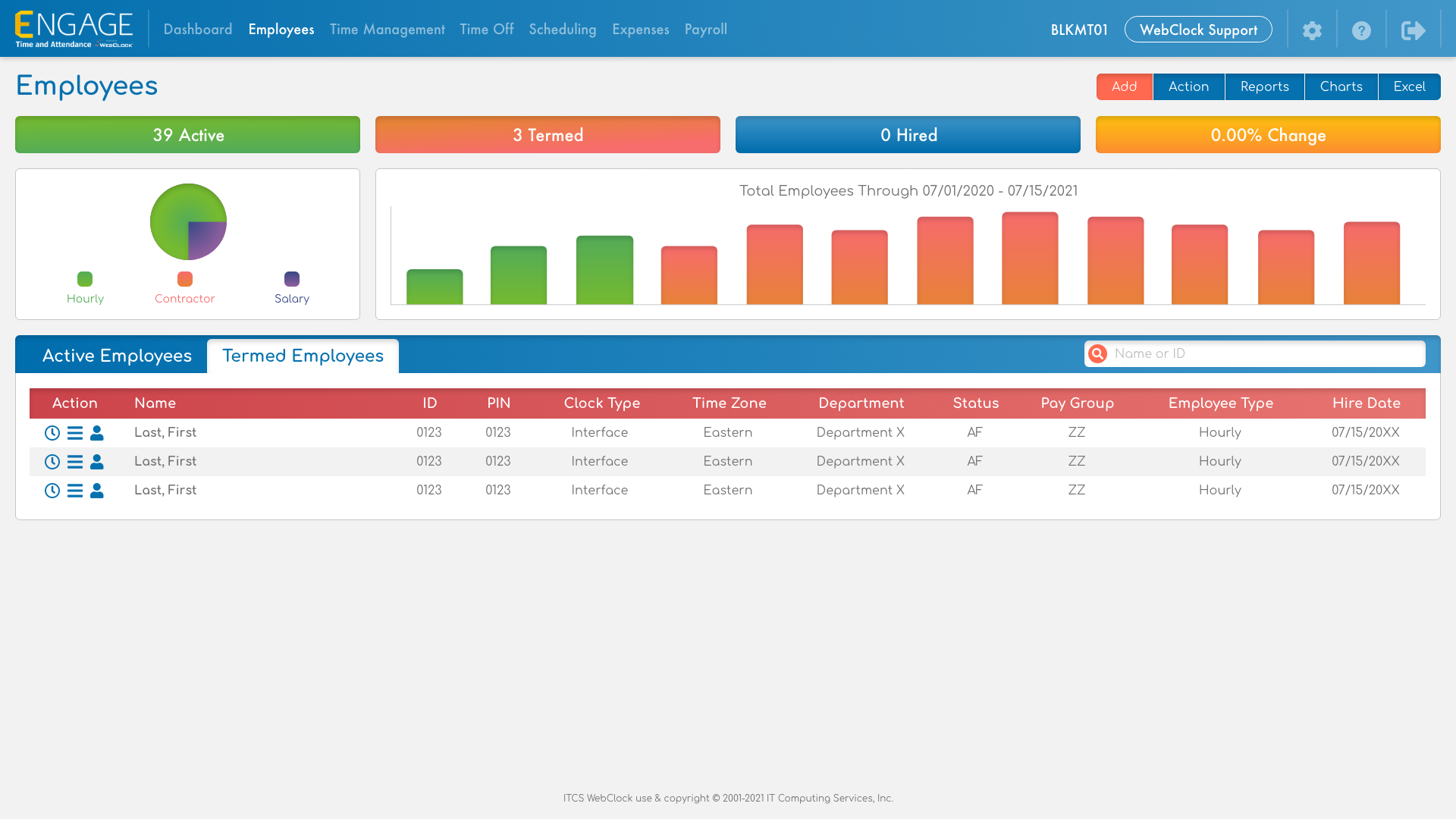This screenshot has height=819, width=1456.
Task: Click the help question mark icon
Action: pyautogui.click(x=1361, y=30)
